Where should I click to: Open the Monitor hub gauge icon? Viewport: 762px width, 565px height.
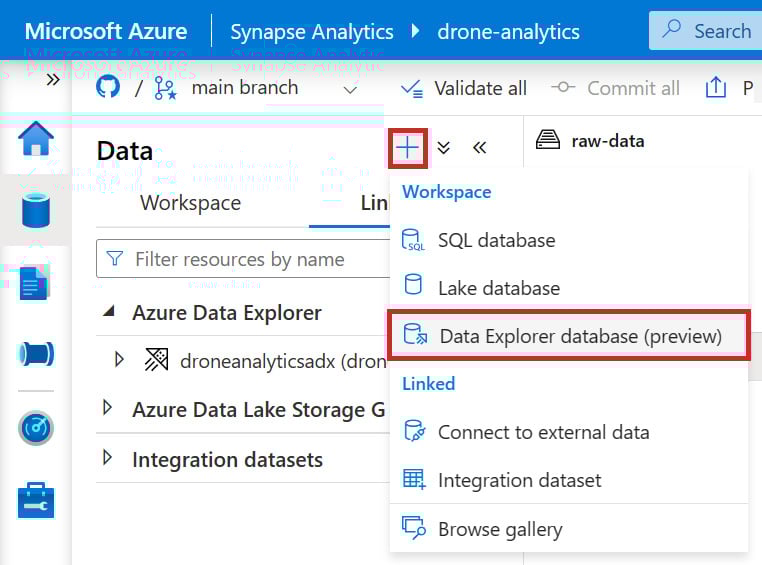point(35,428)
